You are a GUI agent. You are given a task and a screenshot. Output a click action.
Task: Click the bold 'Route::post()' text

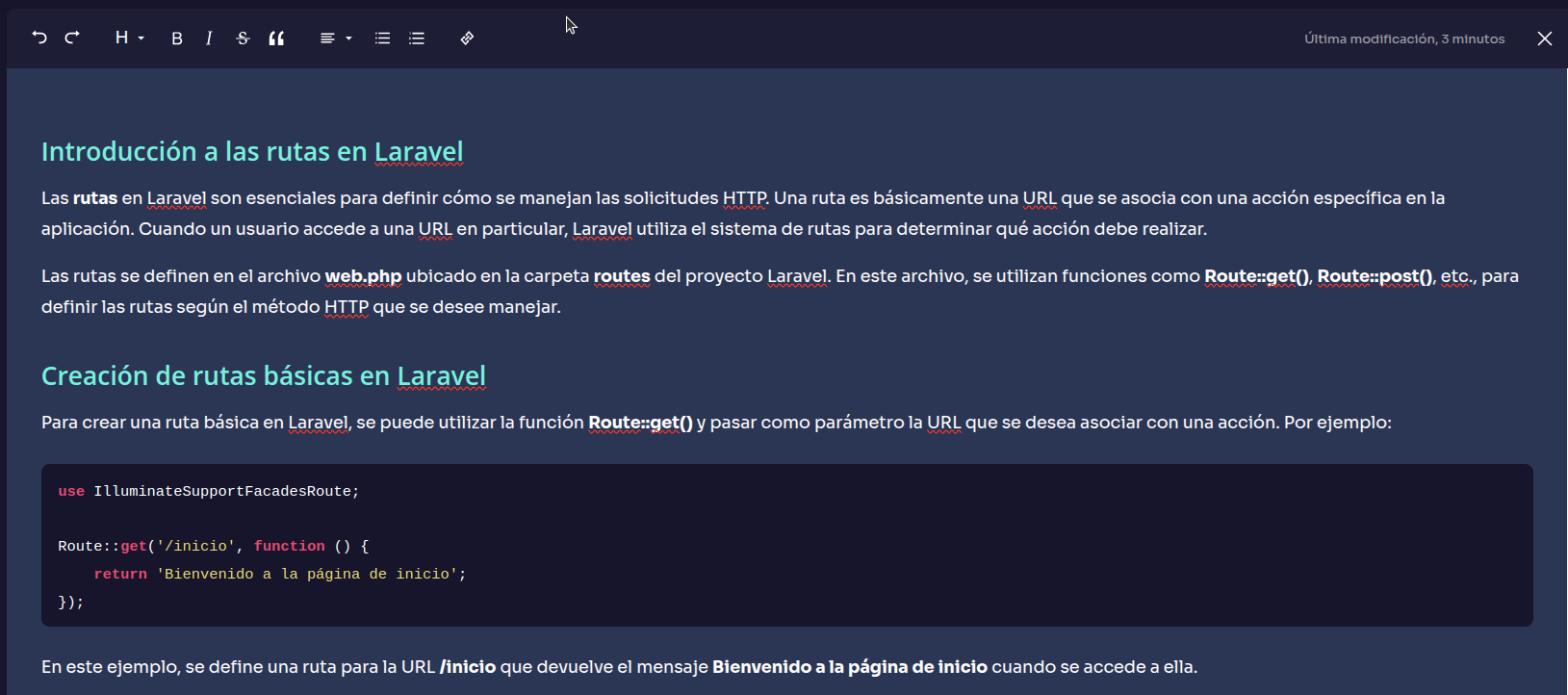(x=1375, y=276)
